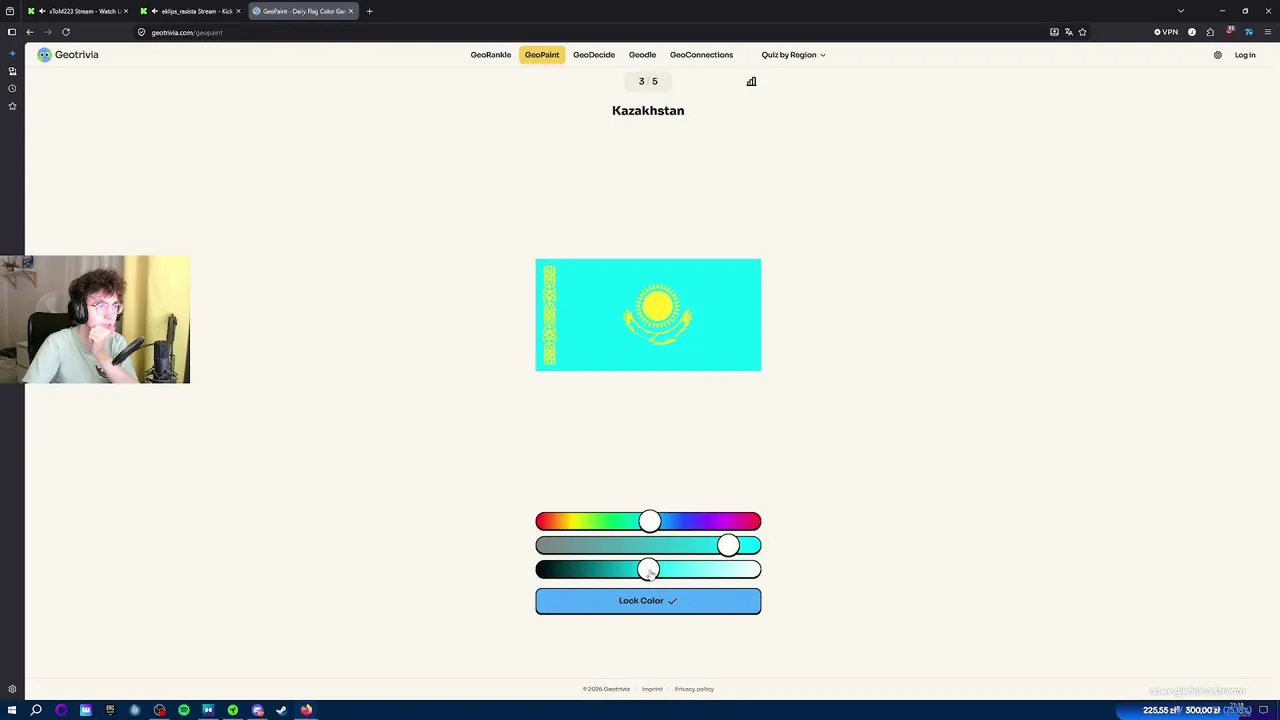Open the browser extensions puzzle icon

[x=1210, y=32]
